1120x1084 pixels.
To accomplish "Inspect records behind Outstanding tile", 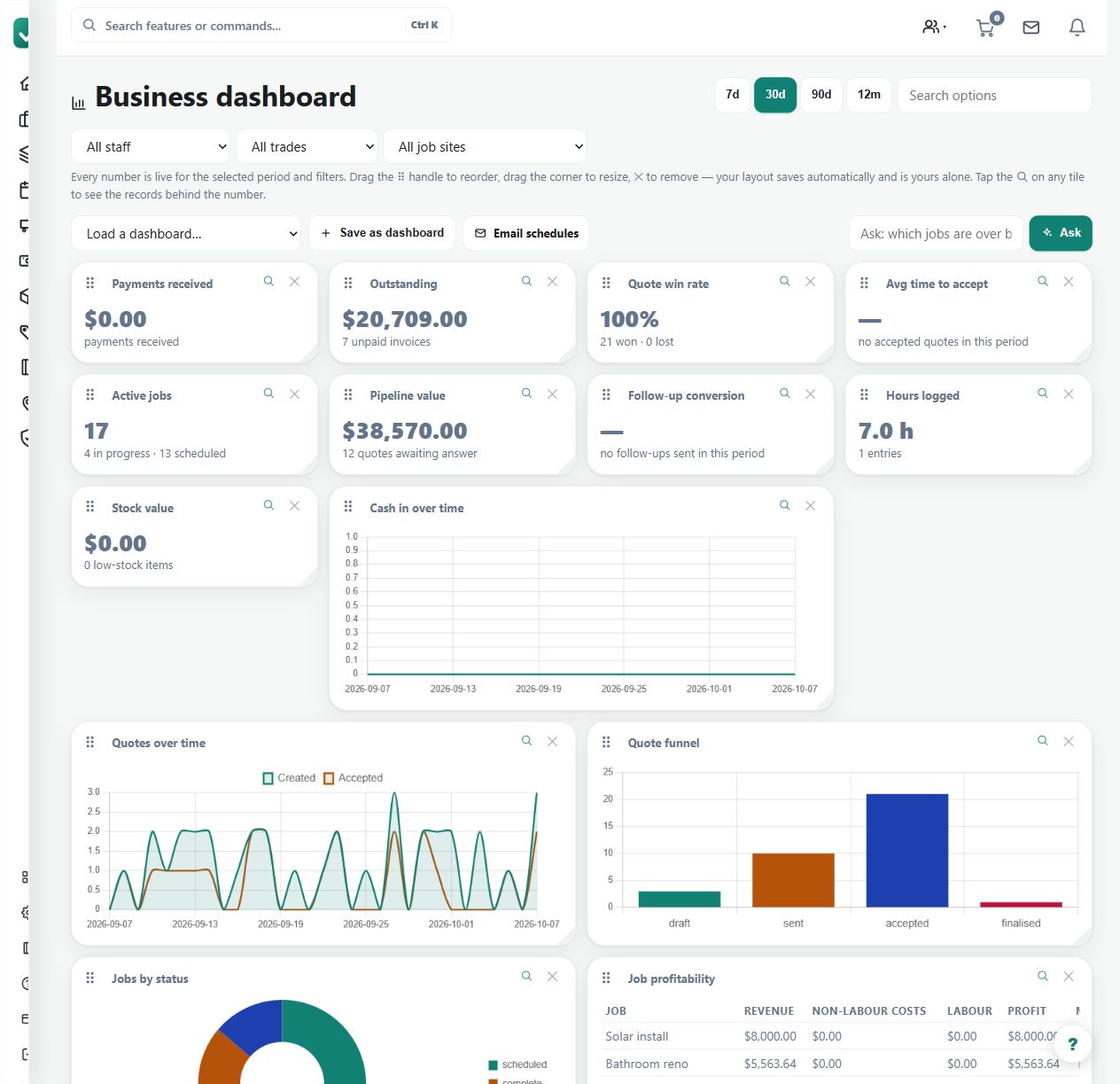I will click(526, 281).
